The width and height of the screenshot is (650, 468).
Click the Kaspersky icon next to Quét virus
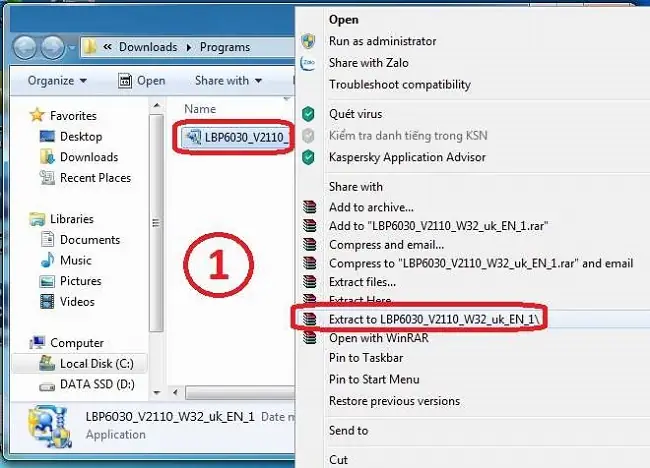(308, 114)
